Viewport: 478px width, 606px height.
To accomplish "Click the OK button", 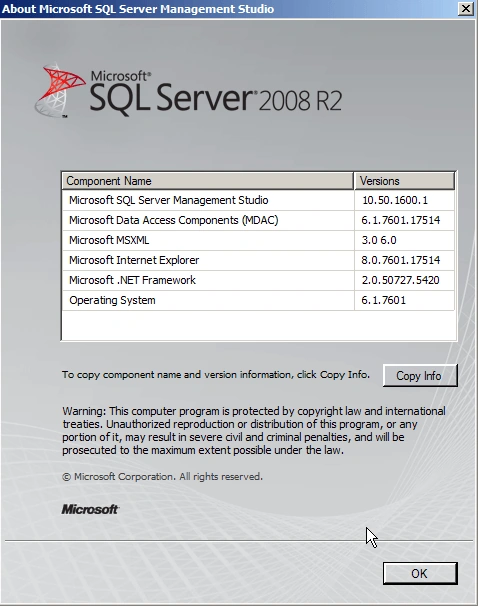I will point(420,573).
